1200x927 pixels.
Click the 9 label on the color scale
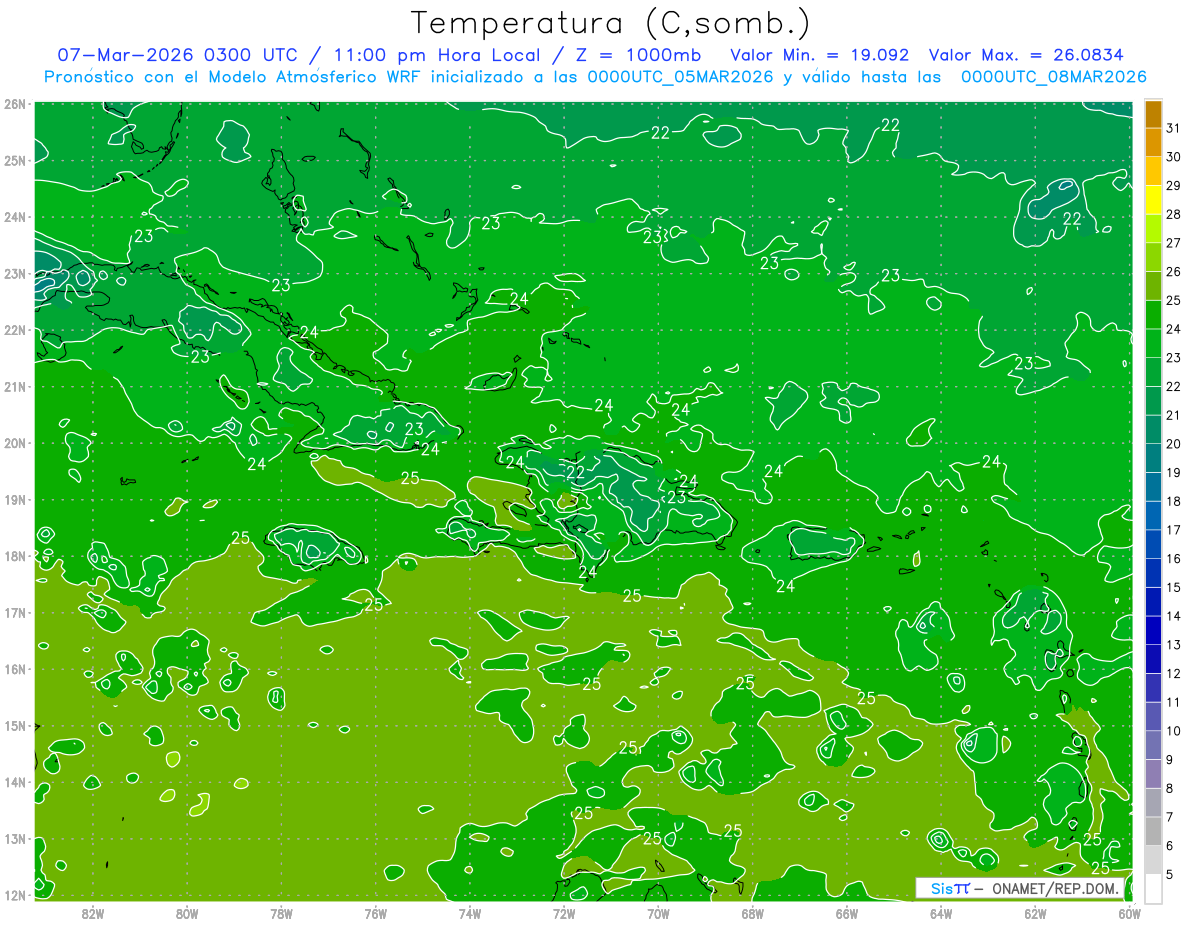1170,759
